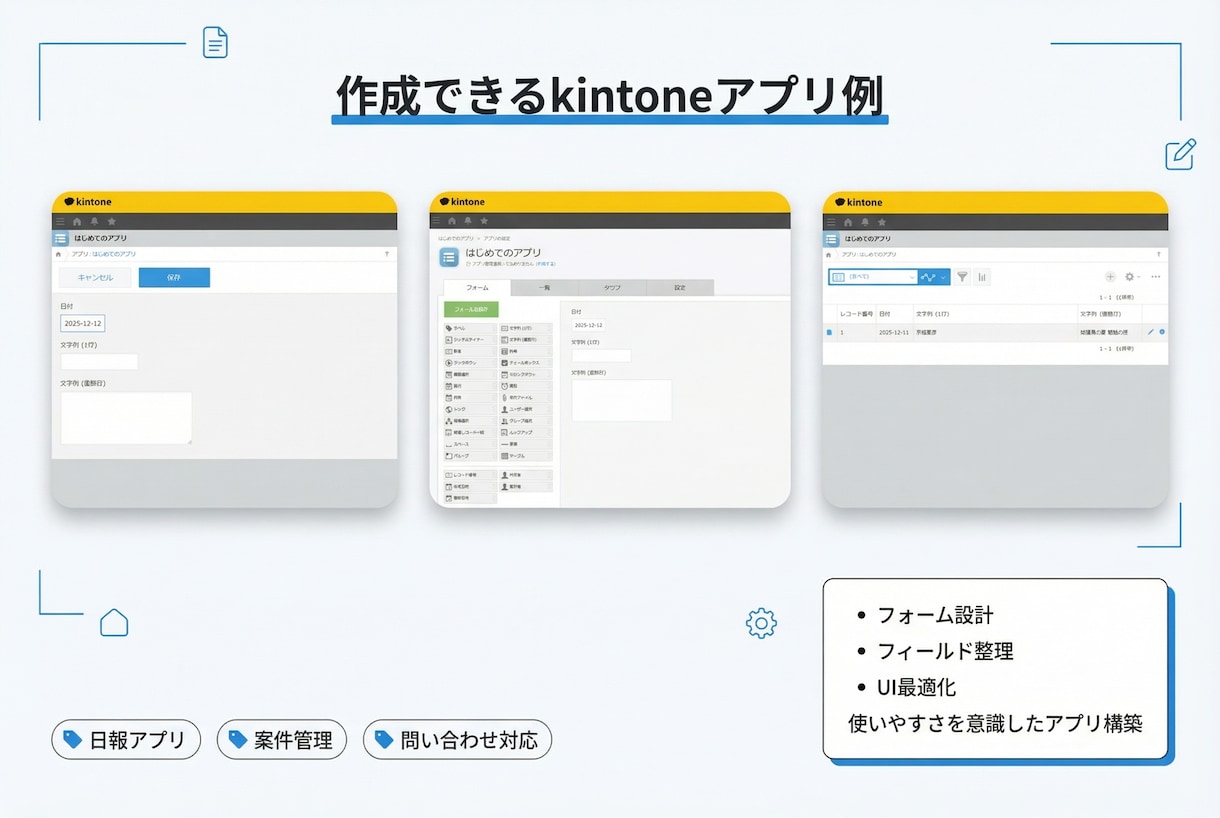Open the gear settings dropdown in record list
1220x818 pixels.
(x=1132, y=277)
